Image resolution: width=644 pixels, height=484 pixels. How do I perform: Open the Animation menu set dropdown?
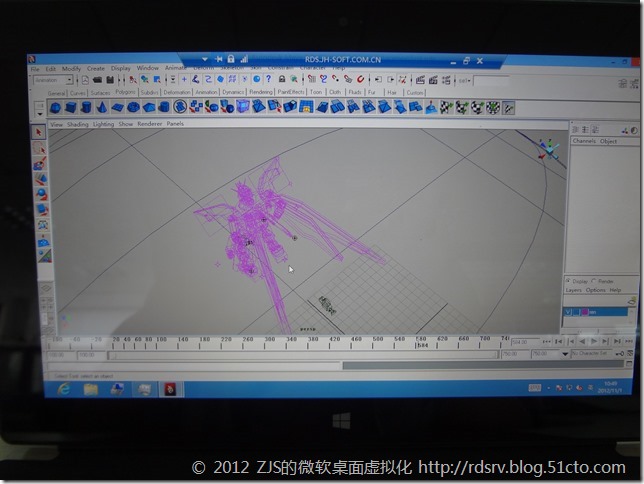click(70, 80)
